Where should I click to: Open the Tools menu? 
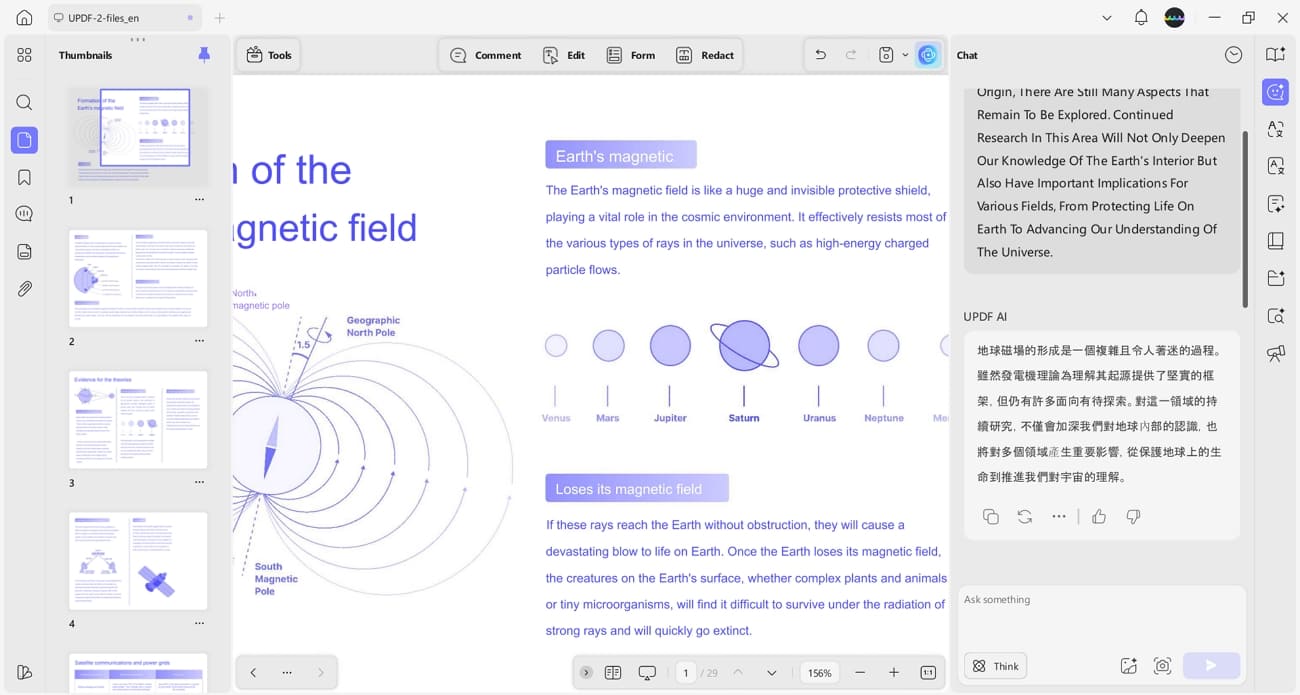point(268,55)
